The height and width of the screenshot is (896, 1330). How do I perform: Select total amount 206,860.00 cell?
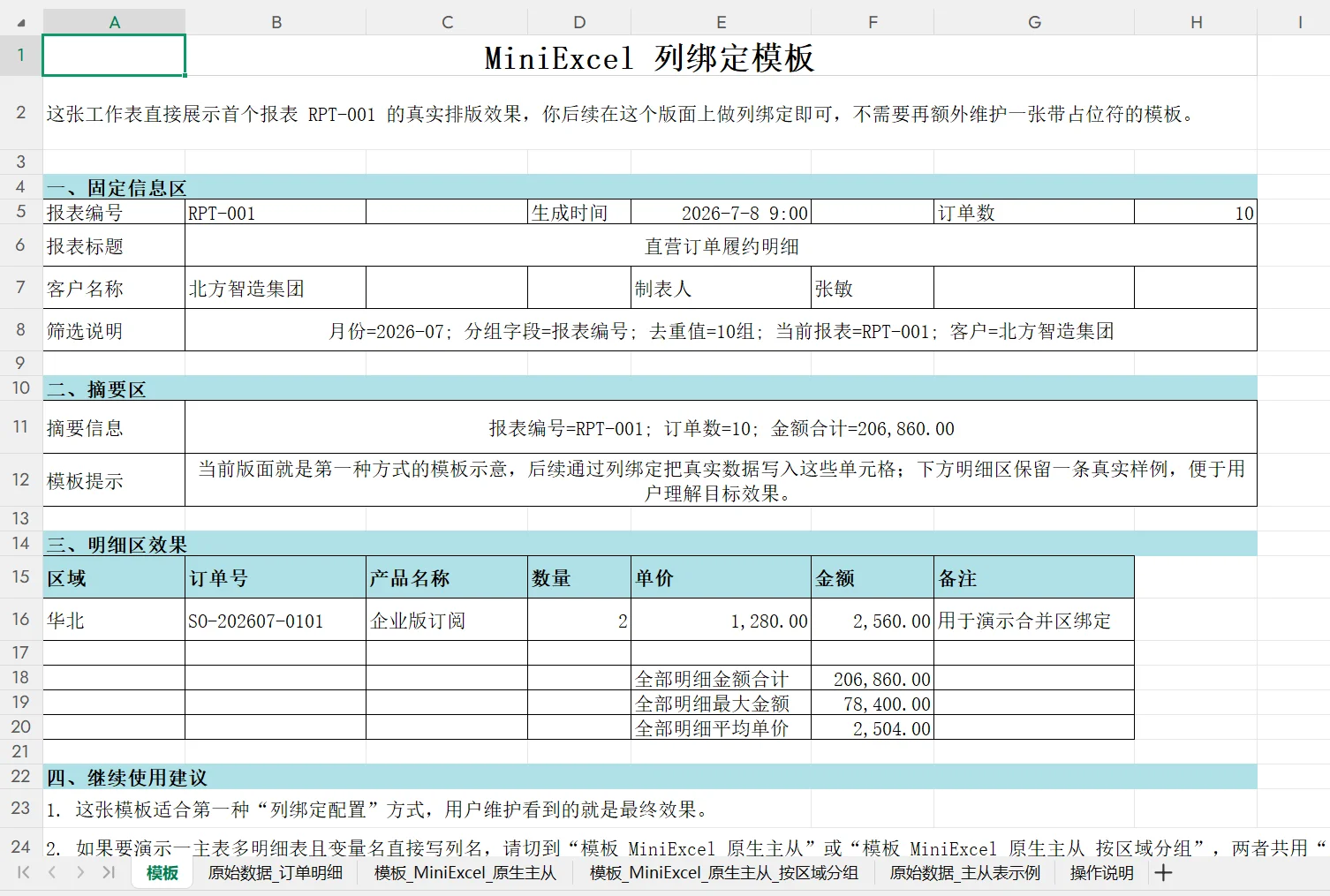(873, 678)
